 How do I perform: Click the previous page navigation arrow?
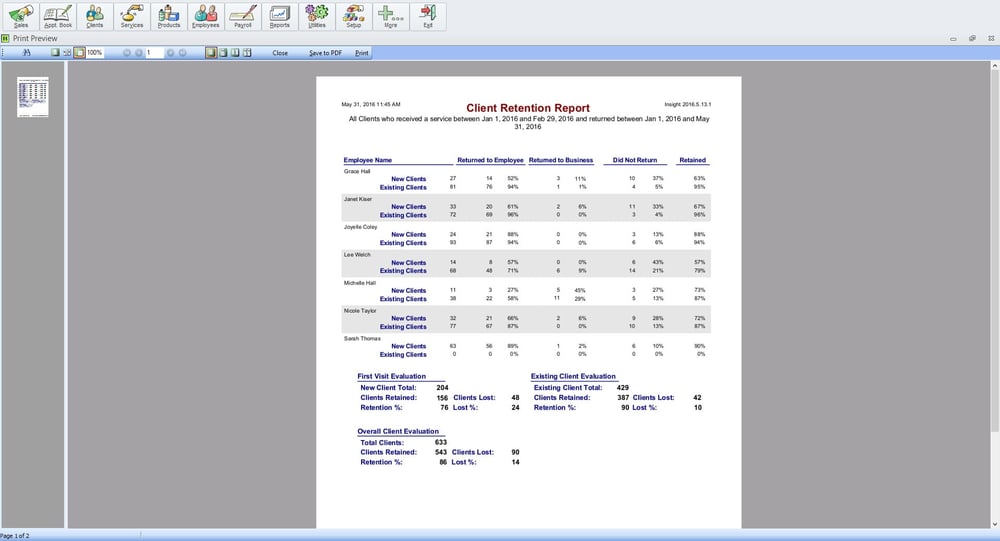click(138, 53)
